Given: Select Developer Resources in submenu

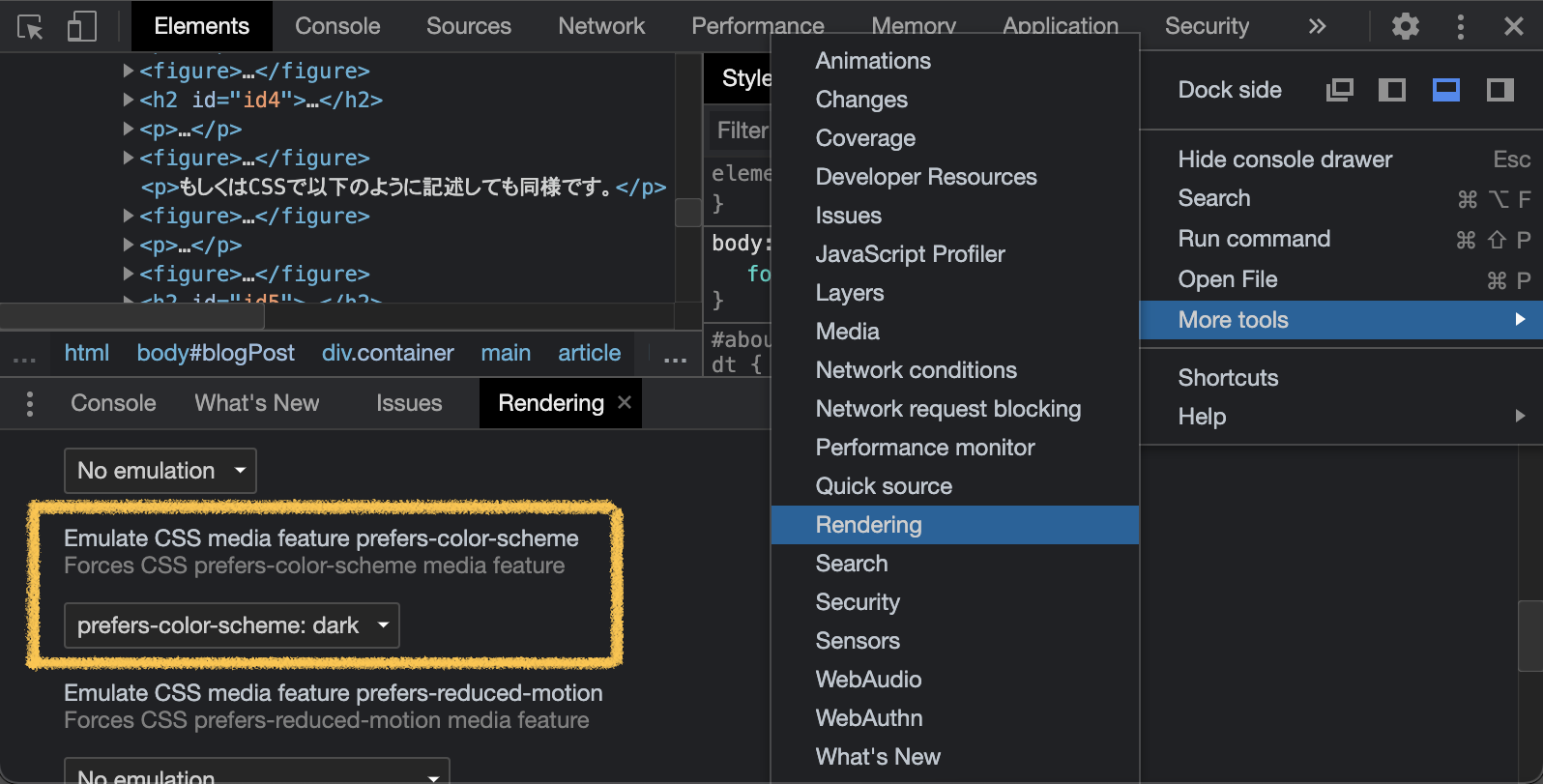Looking at the screenshot, I should point(955,177).
